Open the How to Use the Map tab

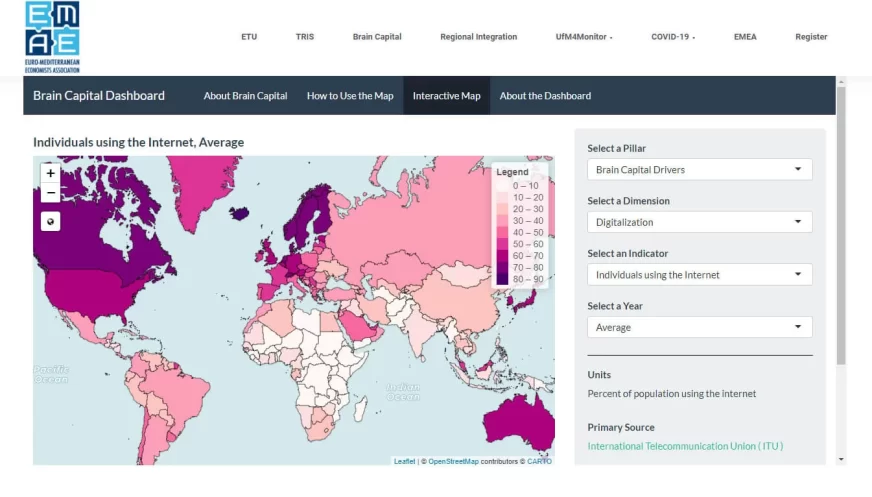click(x=350, y=96)
